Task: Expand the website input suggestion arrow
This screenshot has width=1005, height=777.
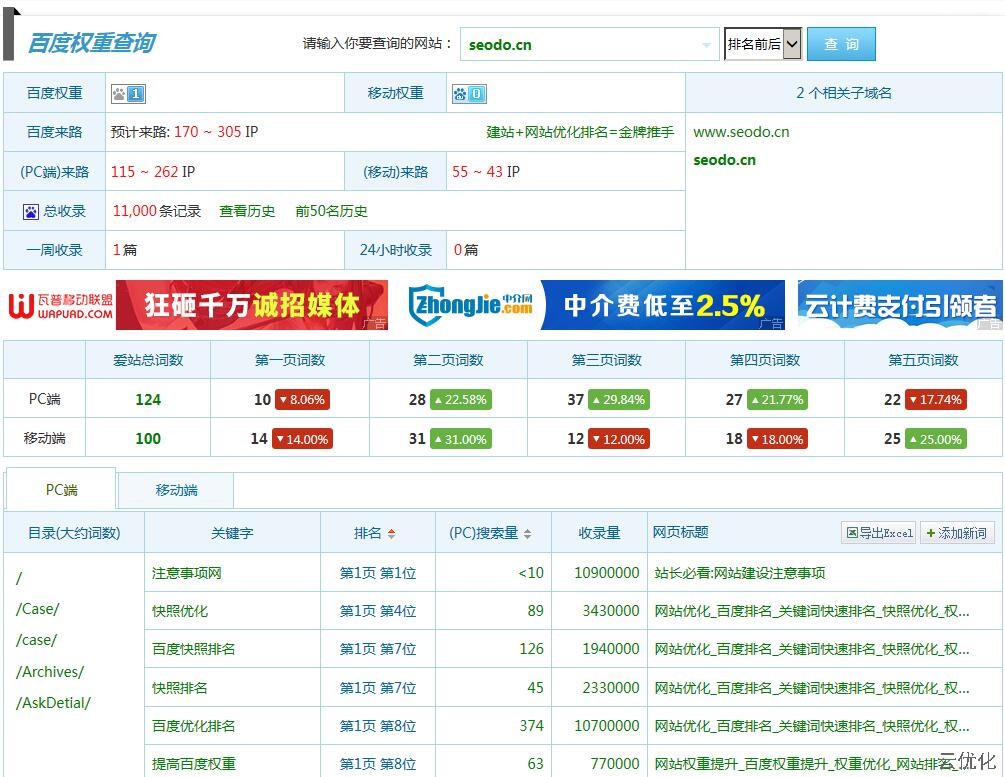Action: 706,45
